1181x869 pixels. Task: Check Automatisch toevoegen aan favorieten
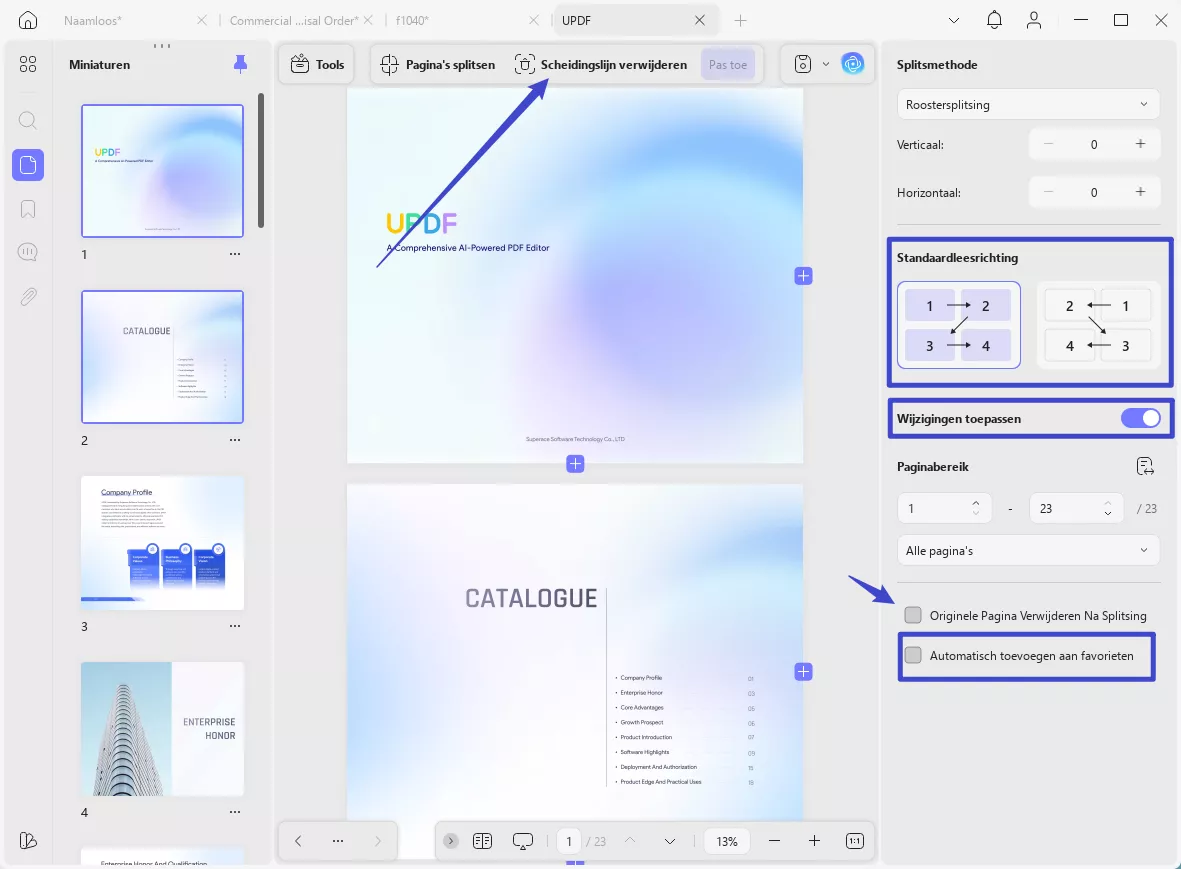913,655
